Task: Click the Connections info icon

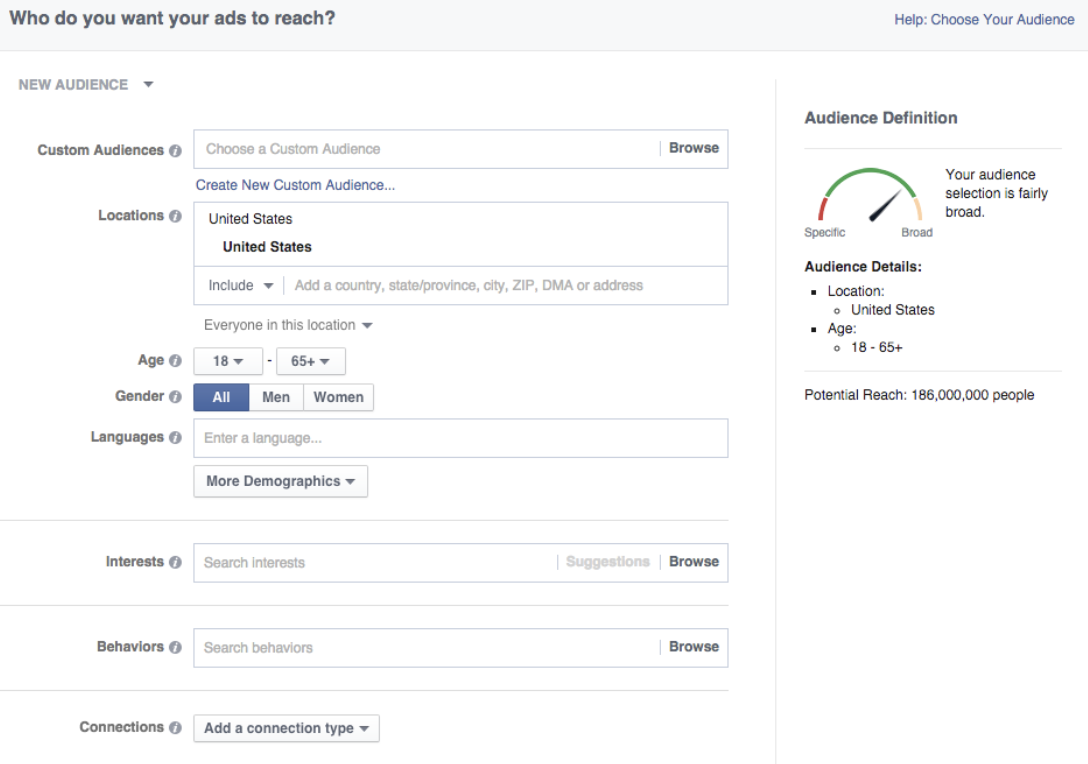Action: 177,727
